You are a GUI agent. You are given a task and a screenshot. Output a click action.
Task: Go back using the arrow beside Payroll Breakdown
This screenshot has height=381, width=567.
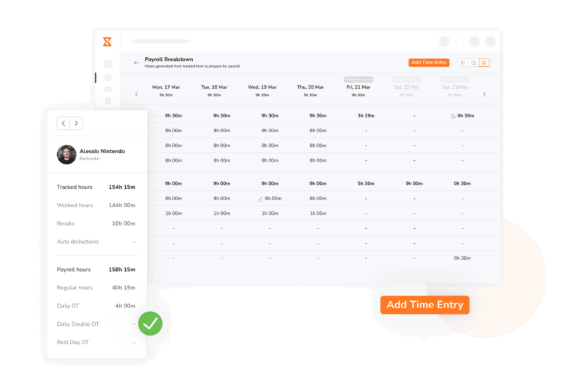click(136, 63)
